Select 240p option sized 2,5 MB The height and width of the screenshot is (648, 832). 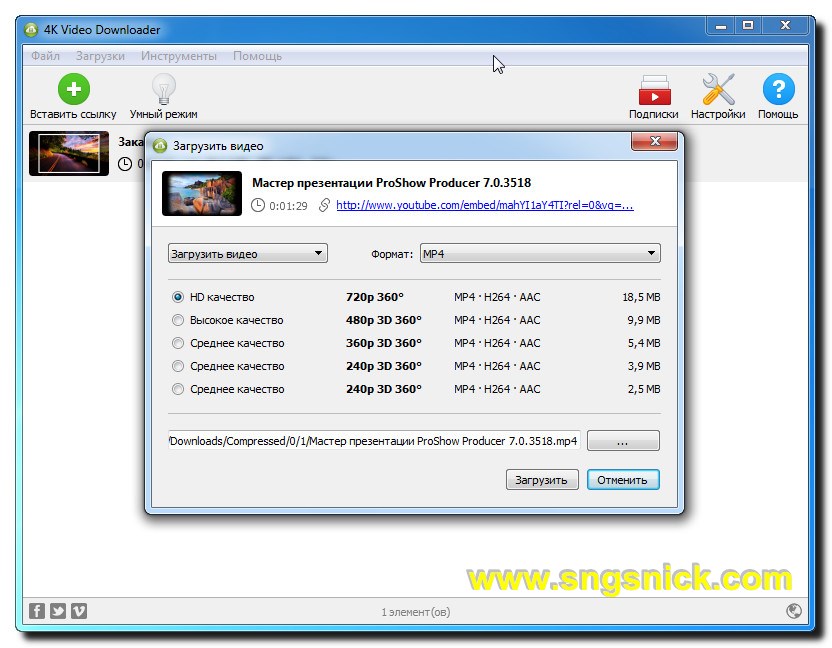[178, 390]
